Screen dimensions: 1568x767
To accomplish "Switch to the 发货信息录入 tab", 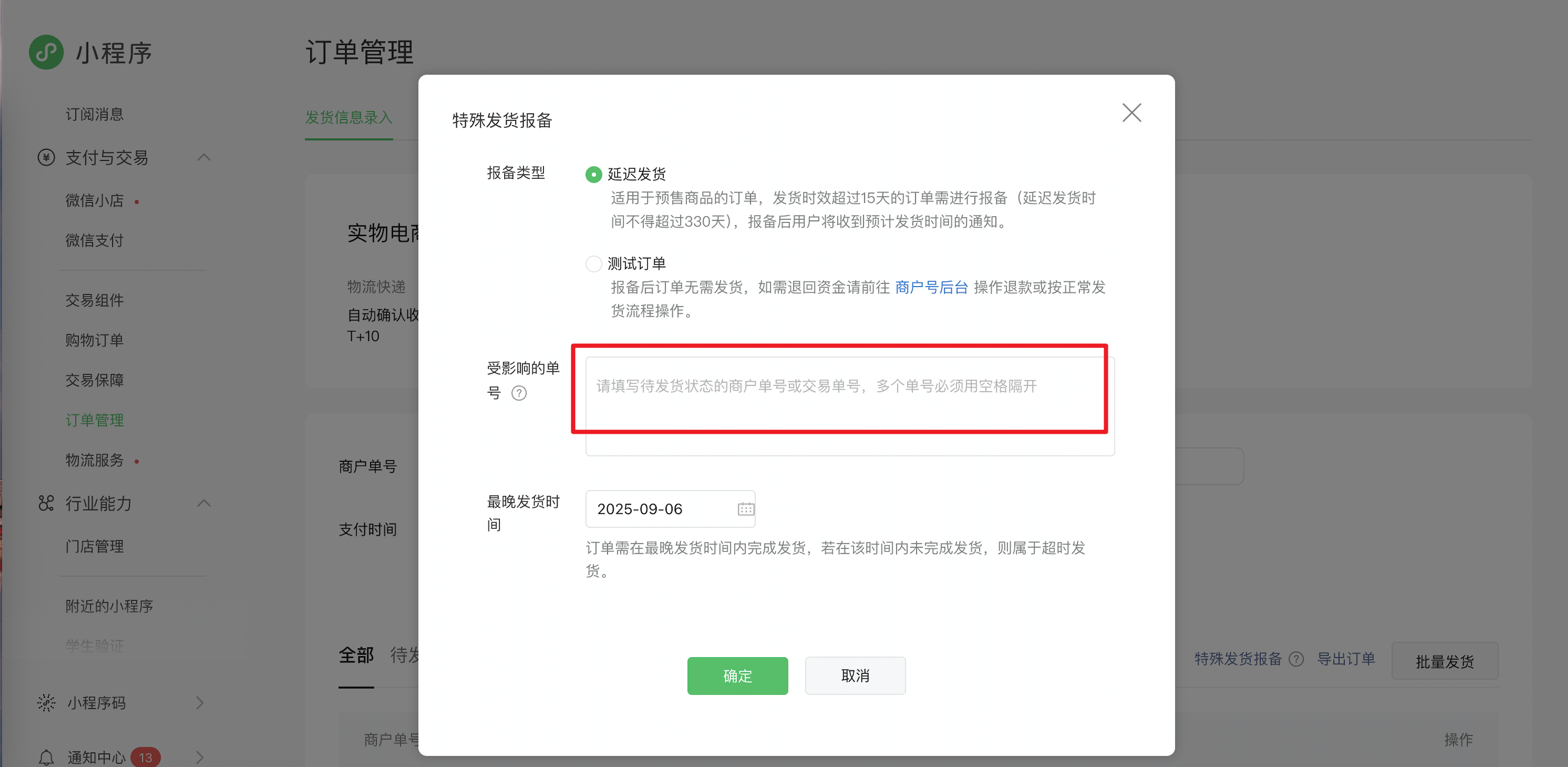I will pos(348,117).
